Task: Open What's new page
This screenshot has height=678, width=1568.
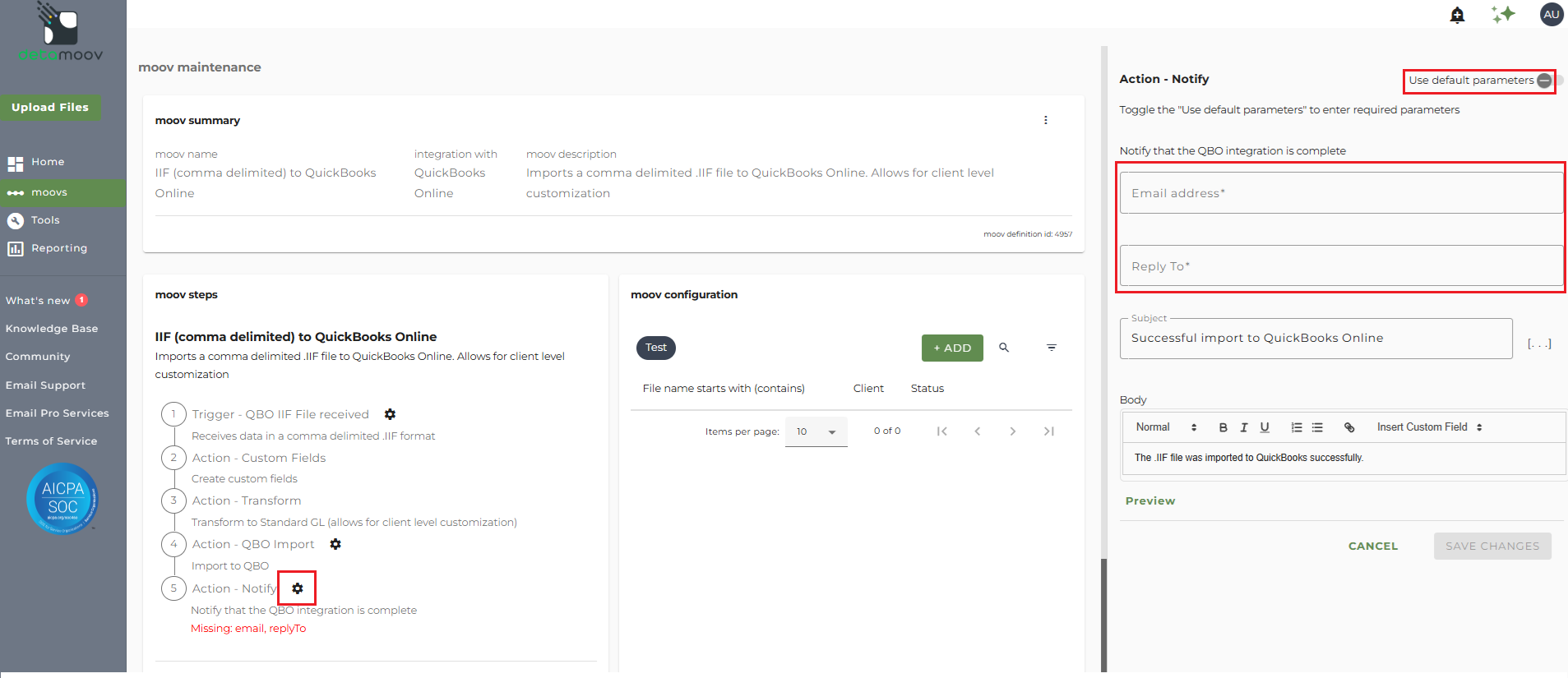Action: (x=38, y=301)
